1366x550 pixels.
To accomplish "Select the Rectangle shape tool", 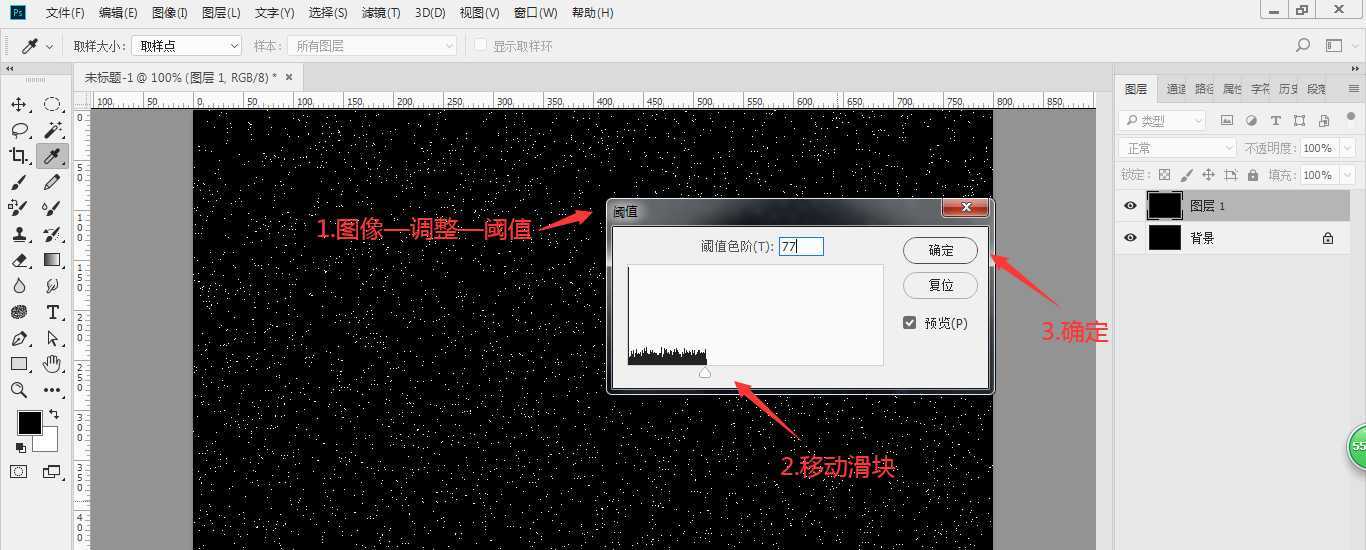I will (x=19, y=364).
